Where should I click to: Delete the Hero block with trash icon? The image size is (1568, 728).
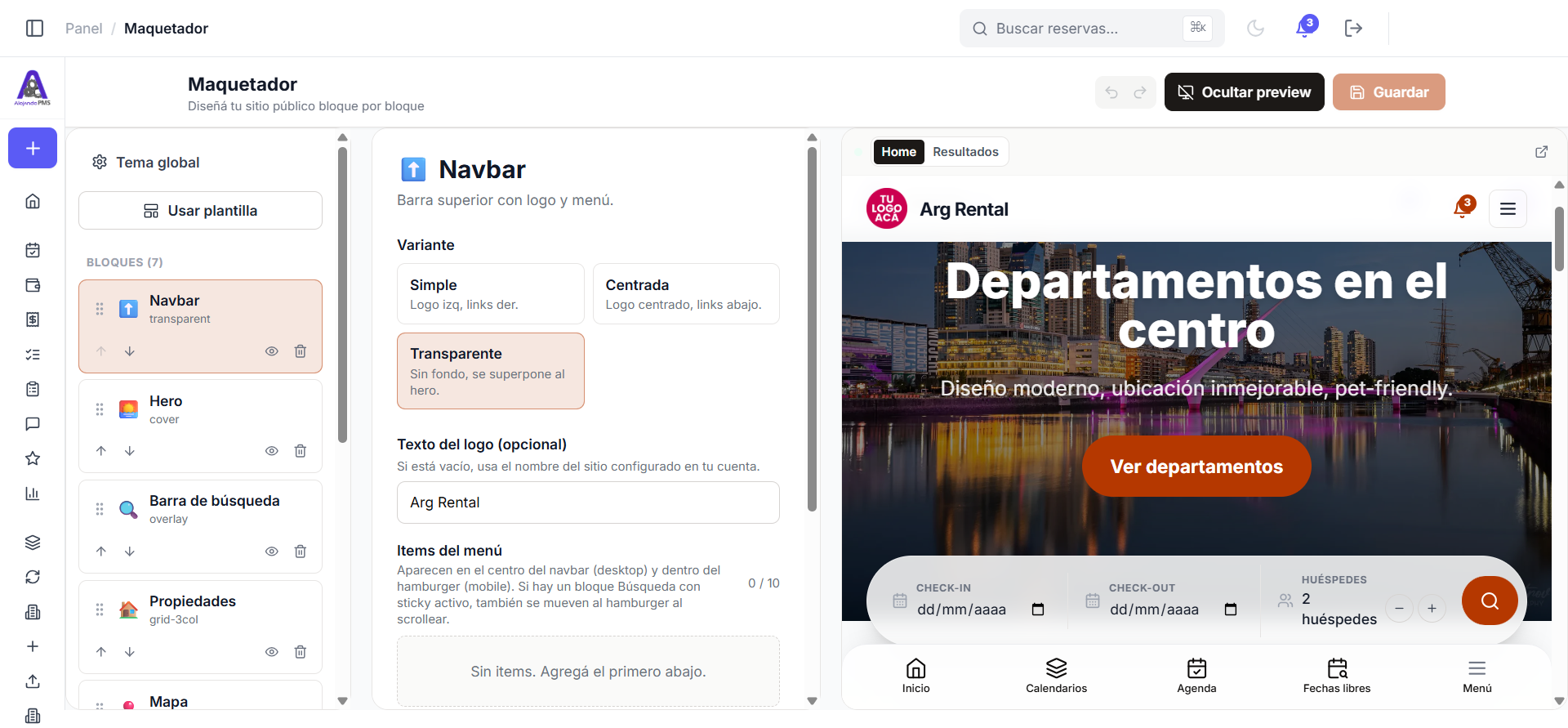[301, 451]
